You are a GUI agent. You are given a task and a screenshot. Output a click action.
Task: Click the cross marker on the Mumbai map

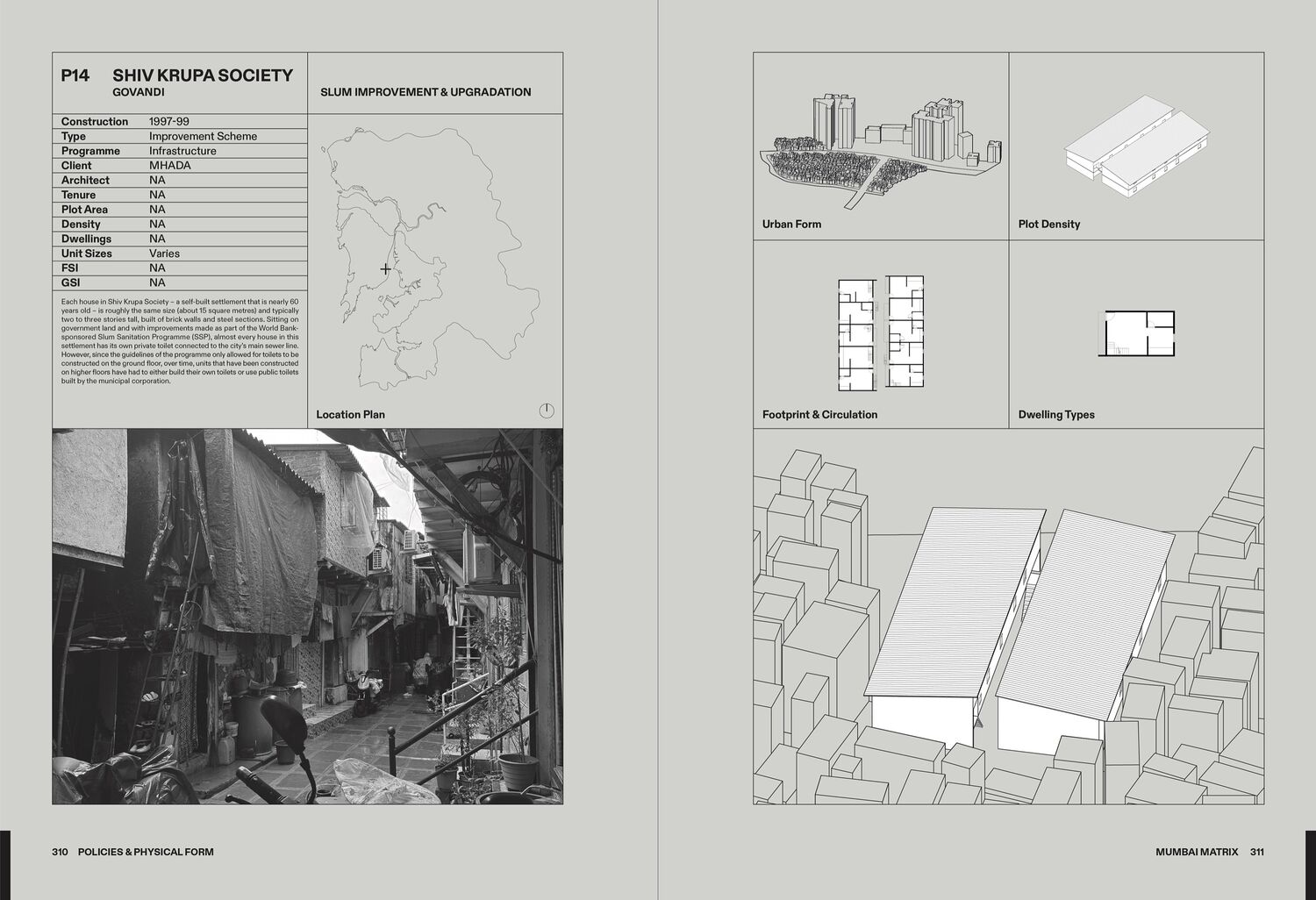[x=385, y=269]
